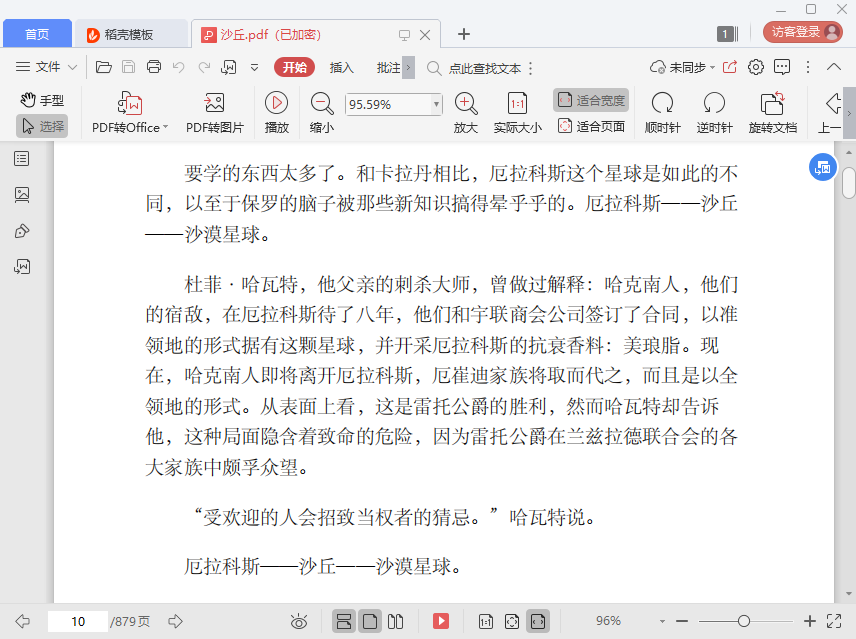
Task: Toggle single page view mode
Action: tap(370, 621)
